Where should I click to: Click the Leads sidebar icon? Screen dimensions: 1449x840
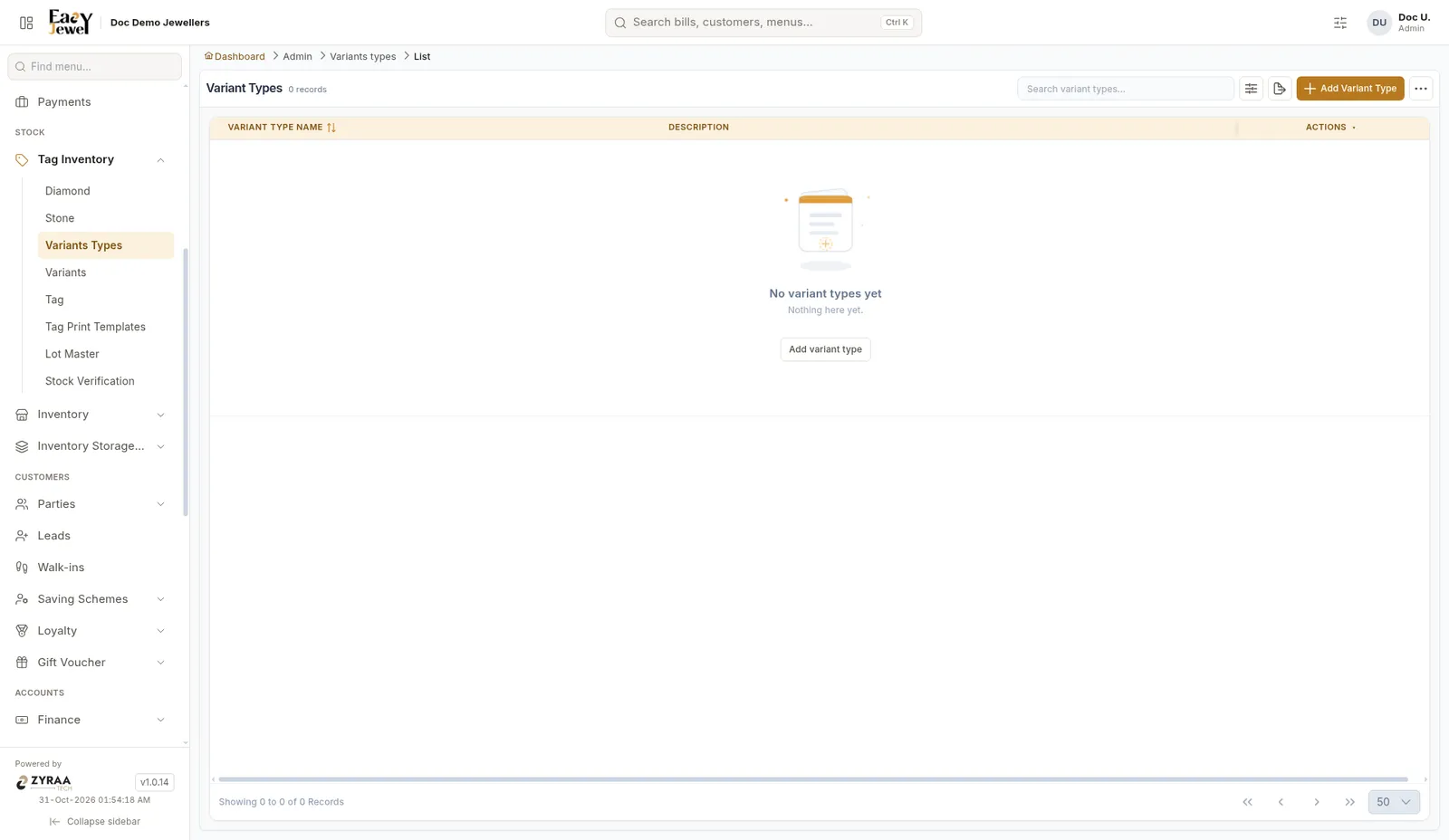pos(22,536)
